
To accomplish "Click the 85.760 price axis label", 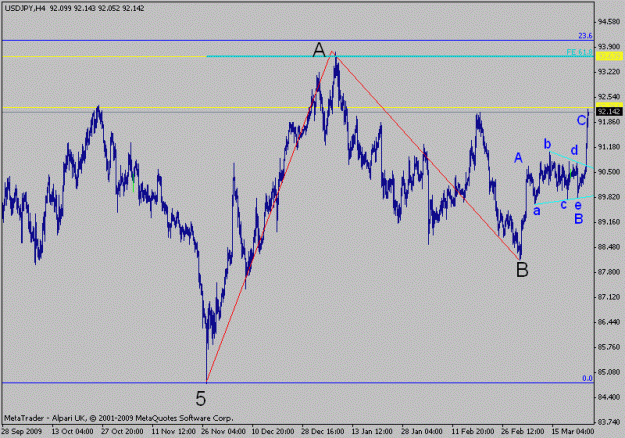I will coord(609,347).
